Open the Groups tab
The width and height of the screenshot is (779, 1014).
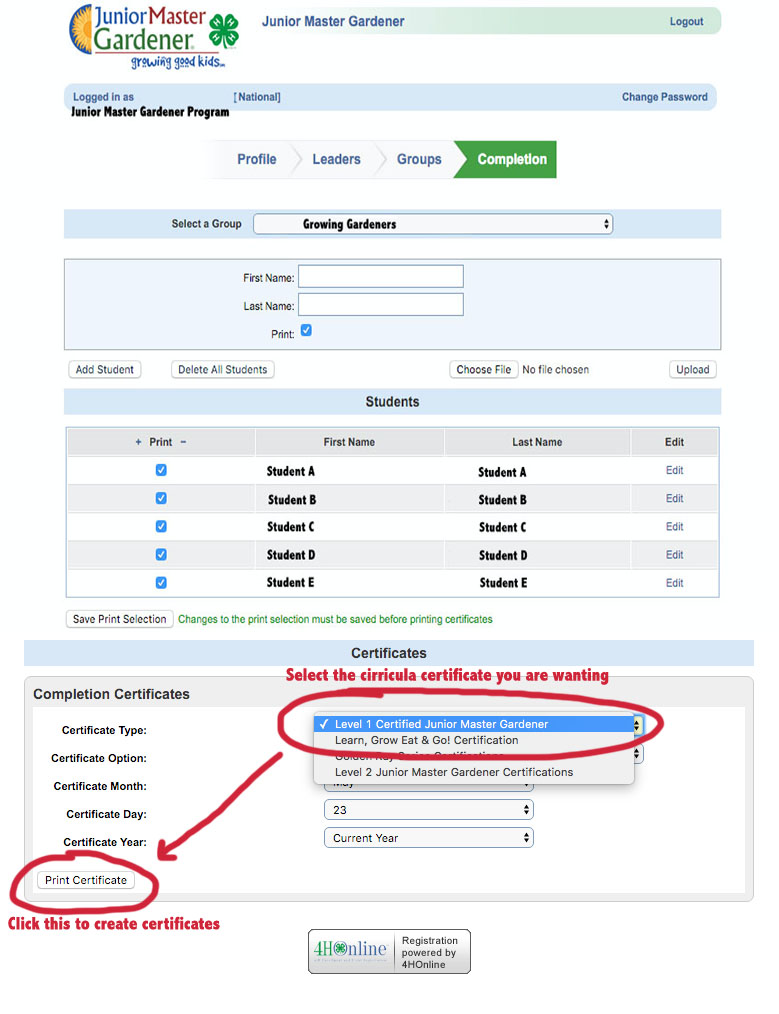[x=418, y=159]
